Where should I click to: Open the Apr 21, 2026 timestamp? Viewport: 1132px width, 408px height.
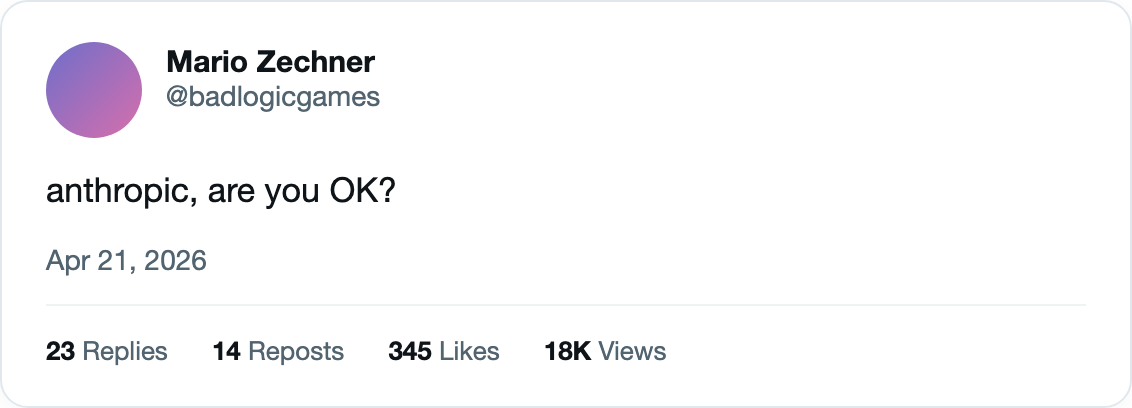pos(126,261)
